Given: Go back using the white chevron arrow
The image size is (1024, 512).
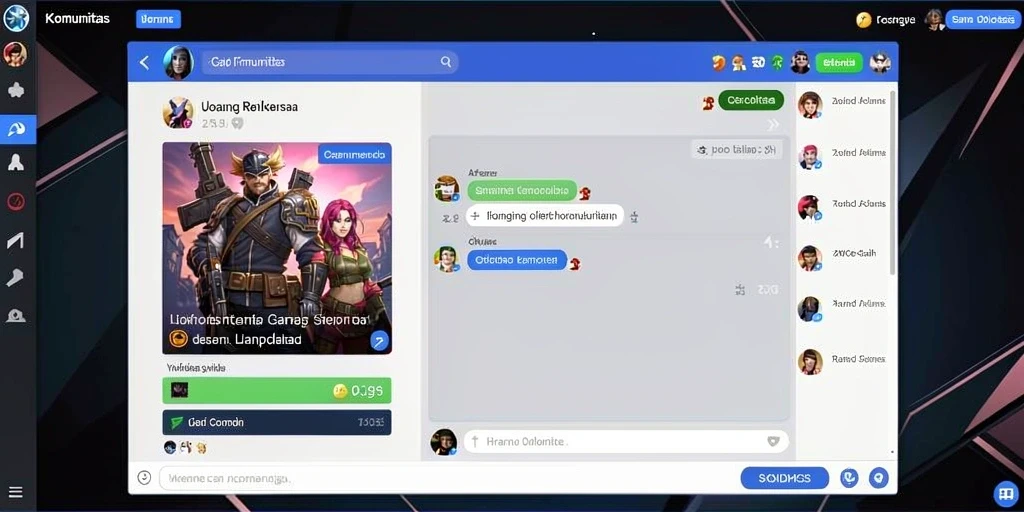Looking at the screenshot, I should [x=144, y=62].
